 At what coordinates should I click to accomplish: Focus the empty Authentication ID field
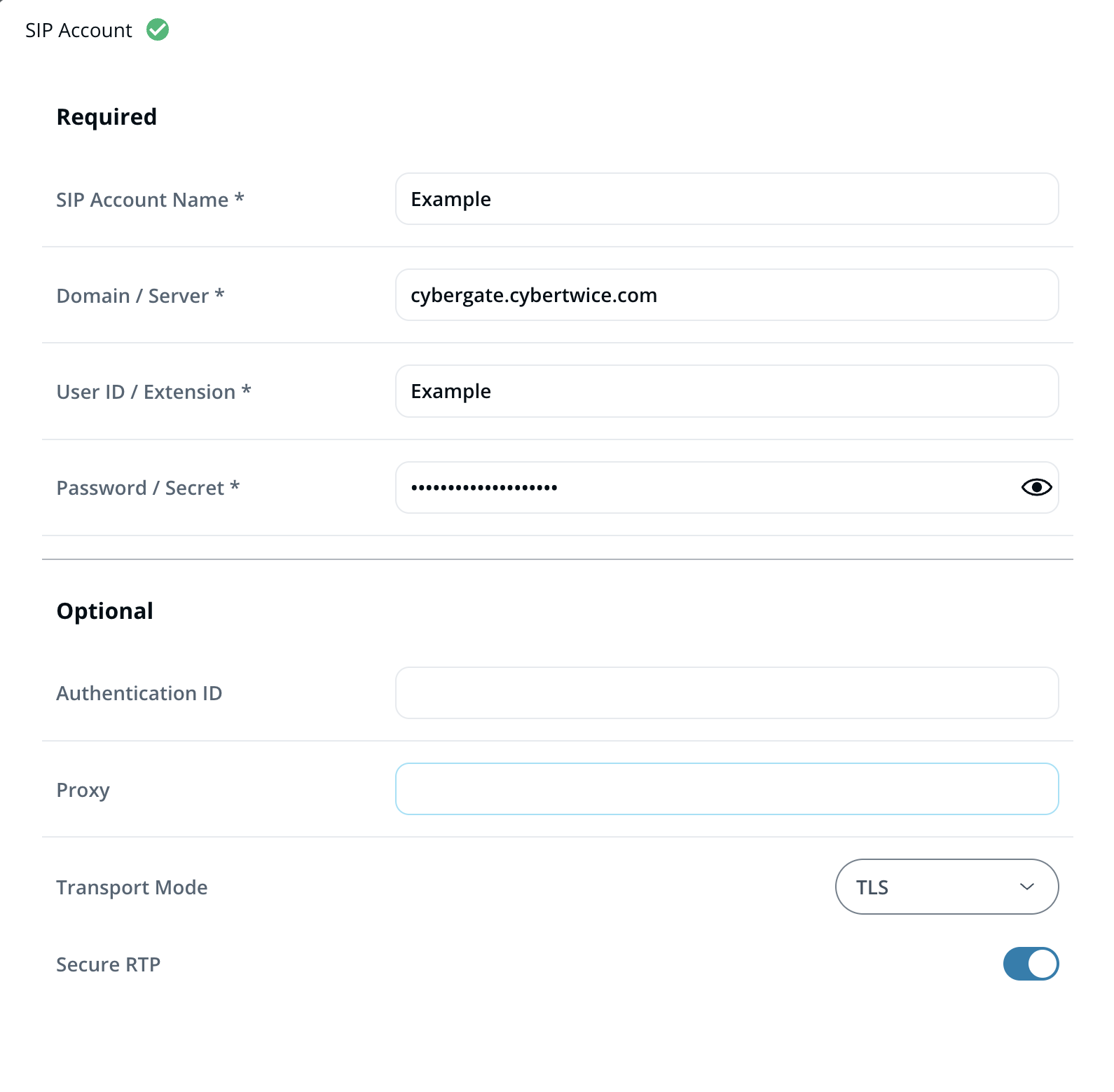tap(727, 693)
